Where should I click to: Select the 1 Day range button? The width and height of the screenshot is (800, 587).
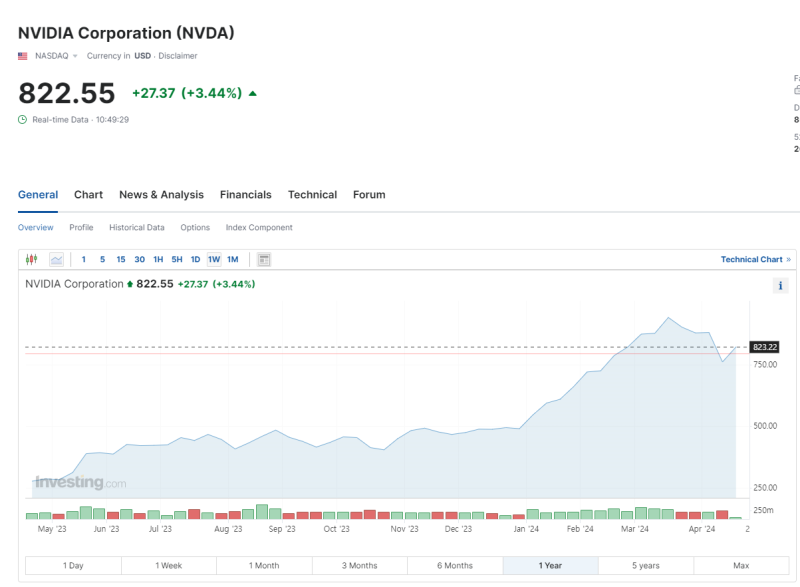[73, 566]
